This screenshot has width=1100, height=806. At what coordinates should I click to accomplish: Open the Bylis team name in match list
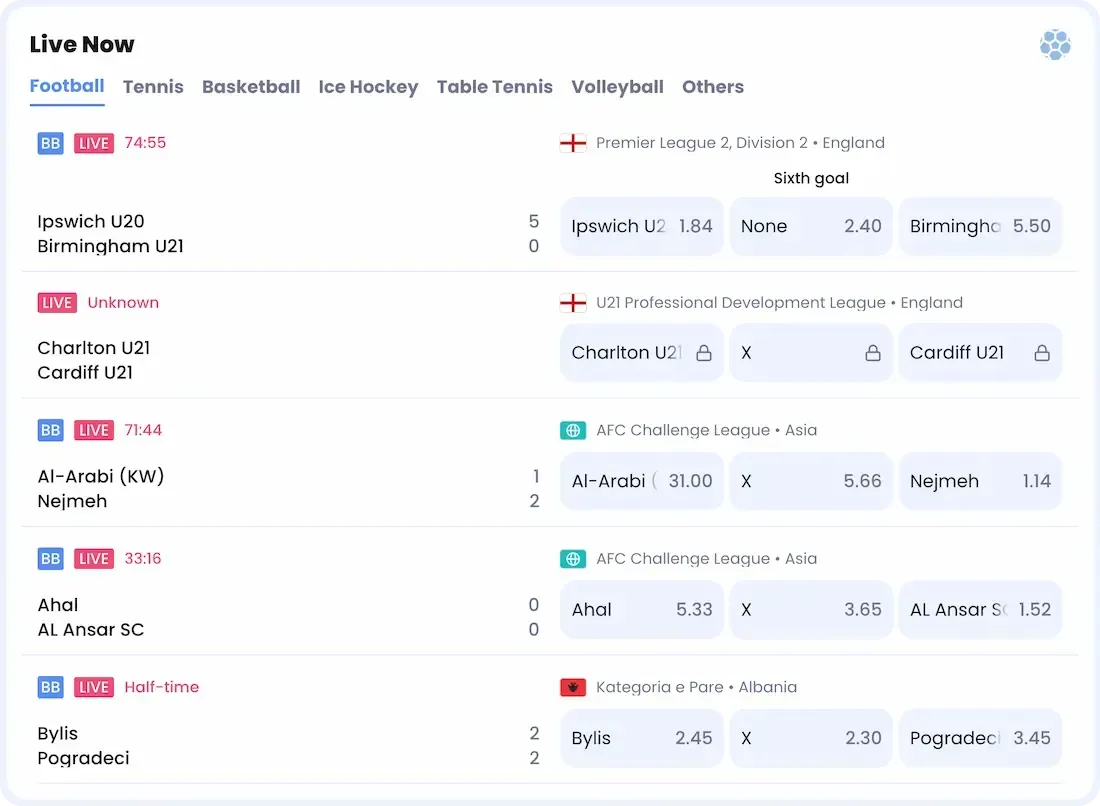(x=58, y=733)
